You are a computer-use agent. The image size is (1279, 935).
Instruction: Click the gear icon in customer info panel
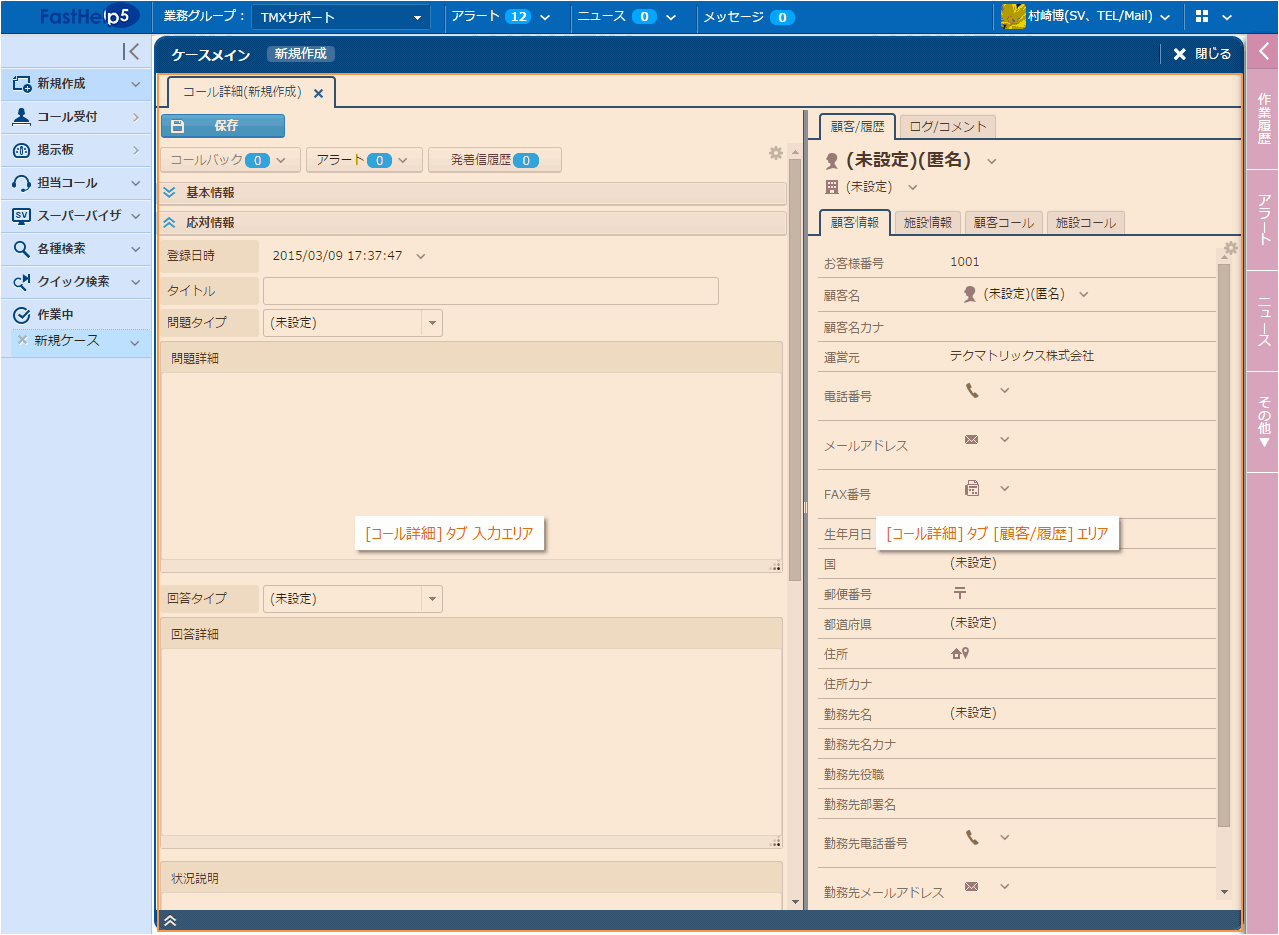(x=1230, y=248)
